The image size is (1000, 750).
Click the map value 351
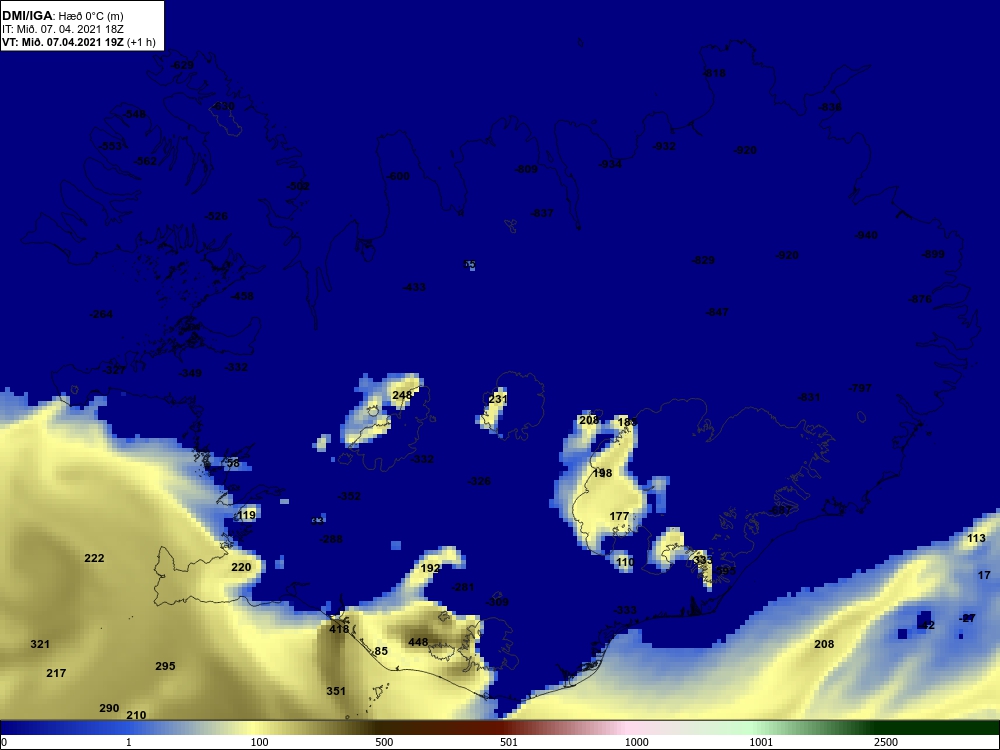(336, 691)
